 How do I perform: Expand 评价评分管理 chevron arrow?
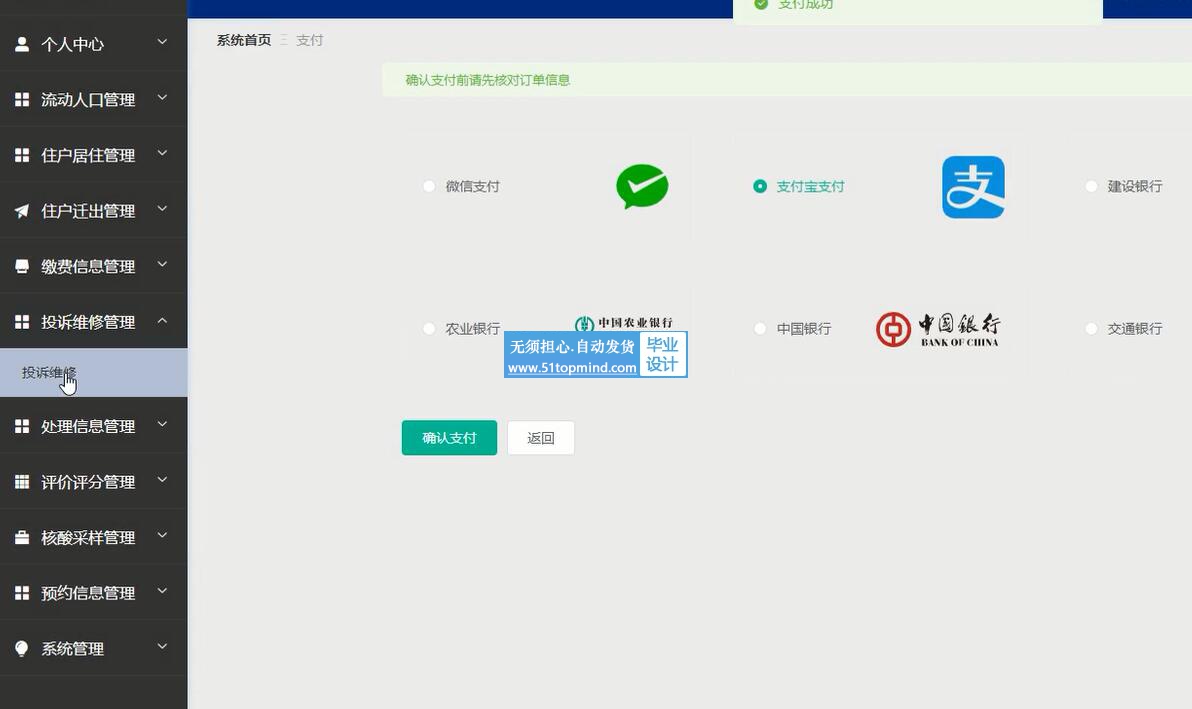click(x=162, y=480)
